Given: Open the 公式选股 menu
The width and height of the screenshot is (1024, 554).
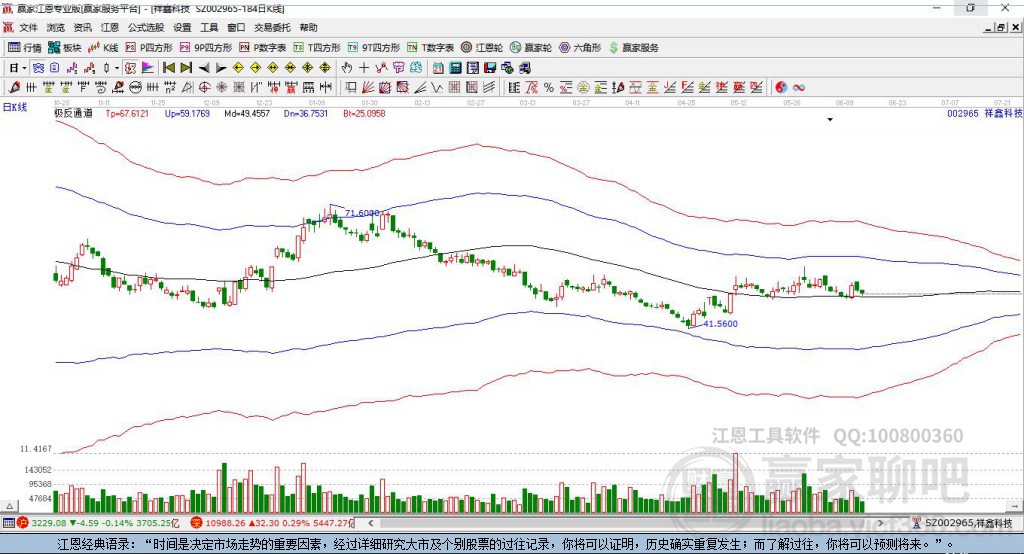Looking at the screenshot, I should (x=146, y=27).
